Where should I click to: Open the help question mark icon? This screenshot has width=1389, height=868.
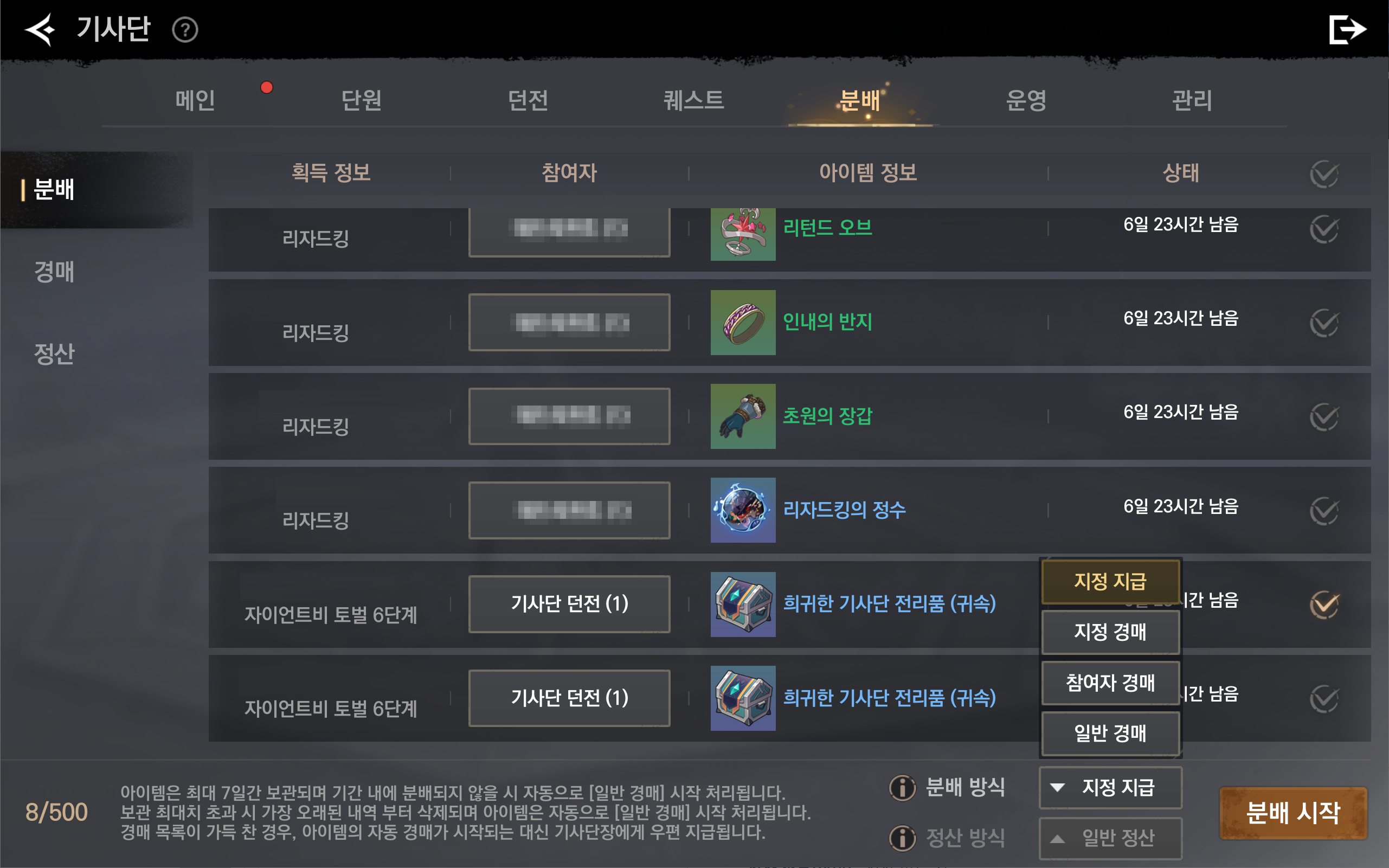tap(185, 30)
